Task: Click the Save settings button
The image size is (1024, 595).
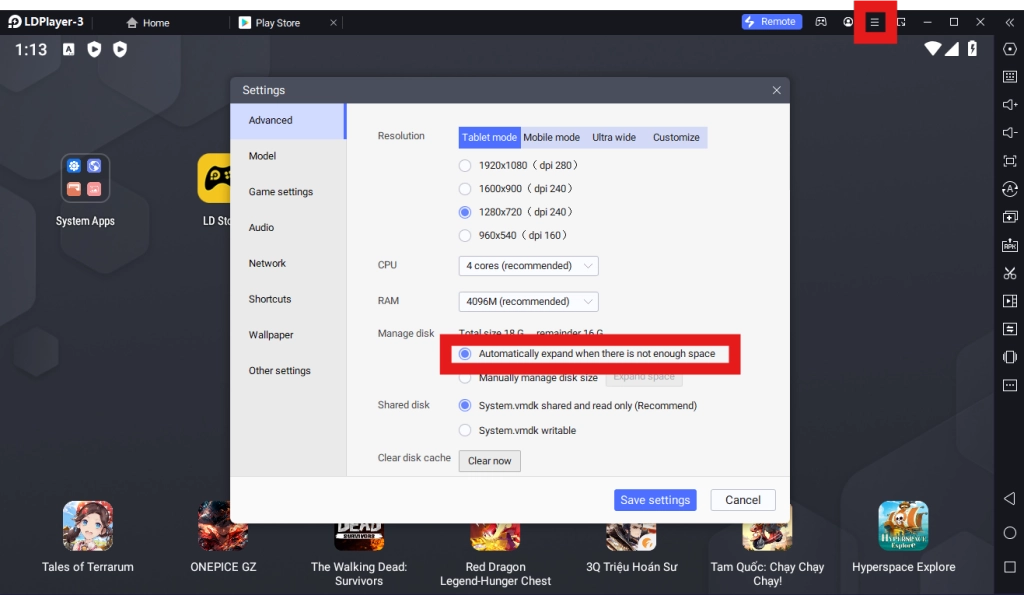Action: coord(655,499)
